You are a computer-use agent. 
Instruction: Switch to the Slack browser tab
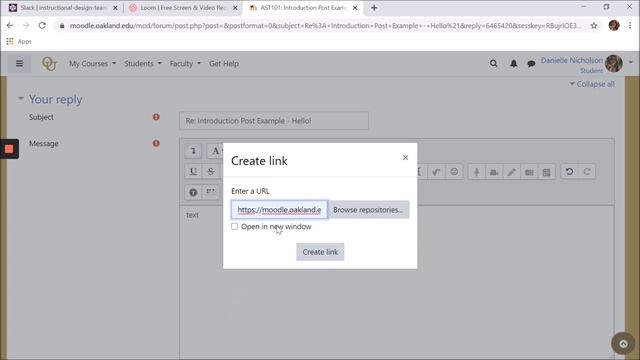63,8
